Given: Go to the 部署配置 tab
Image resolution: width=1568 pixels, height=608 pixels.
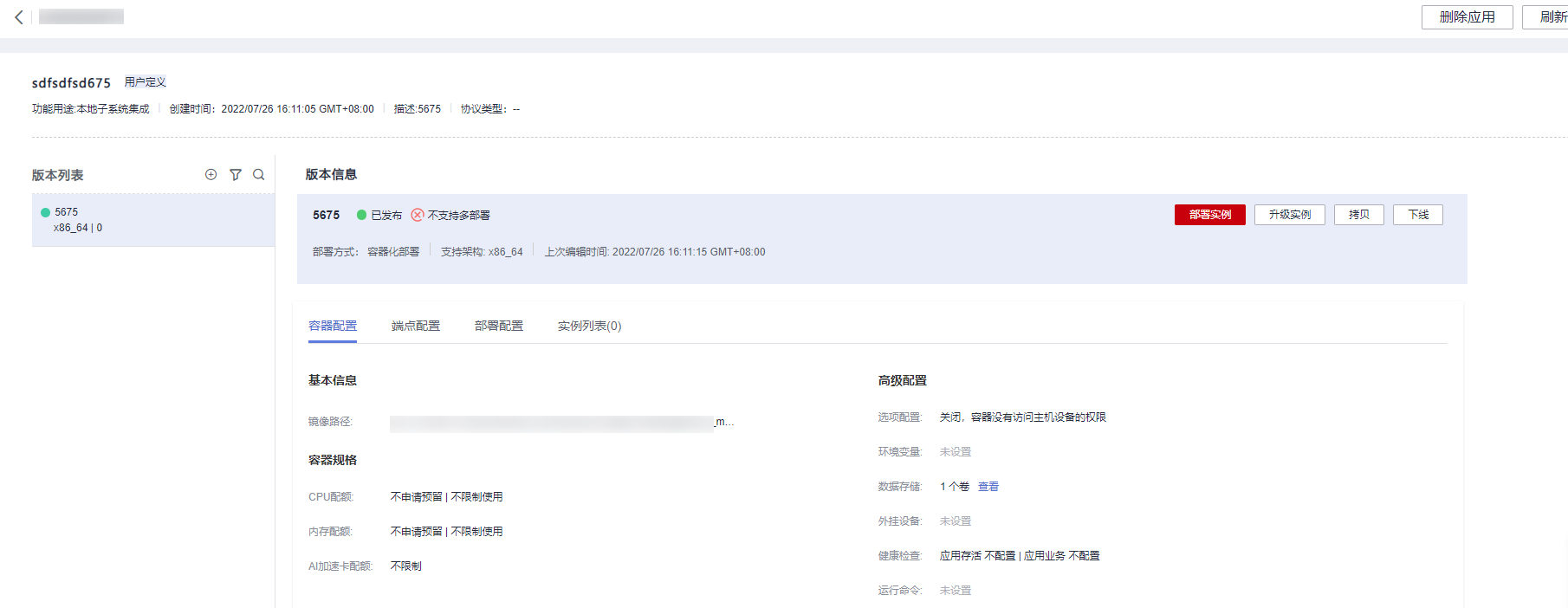Looking at the screenshot, I should click(x=498, y=326).
